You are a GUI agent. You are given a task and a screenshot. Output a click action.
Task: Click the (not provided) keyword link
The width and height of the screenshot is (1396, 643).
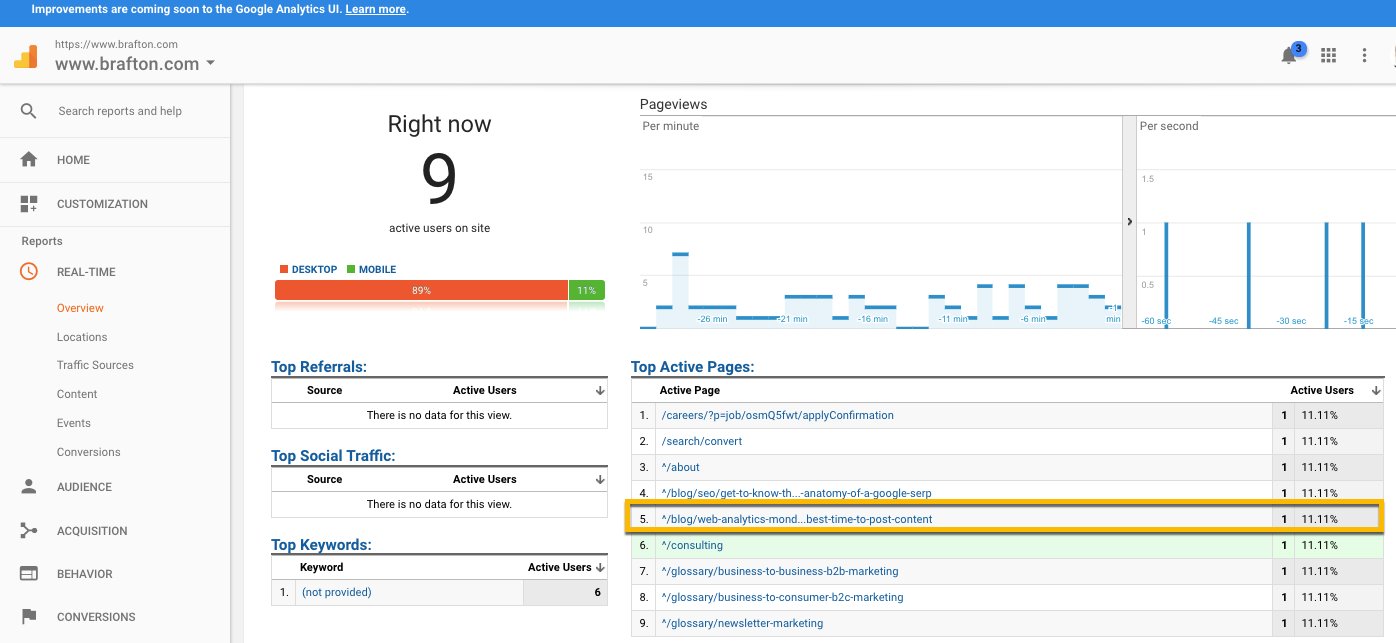[x=337, y=592]
